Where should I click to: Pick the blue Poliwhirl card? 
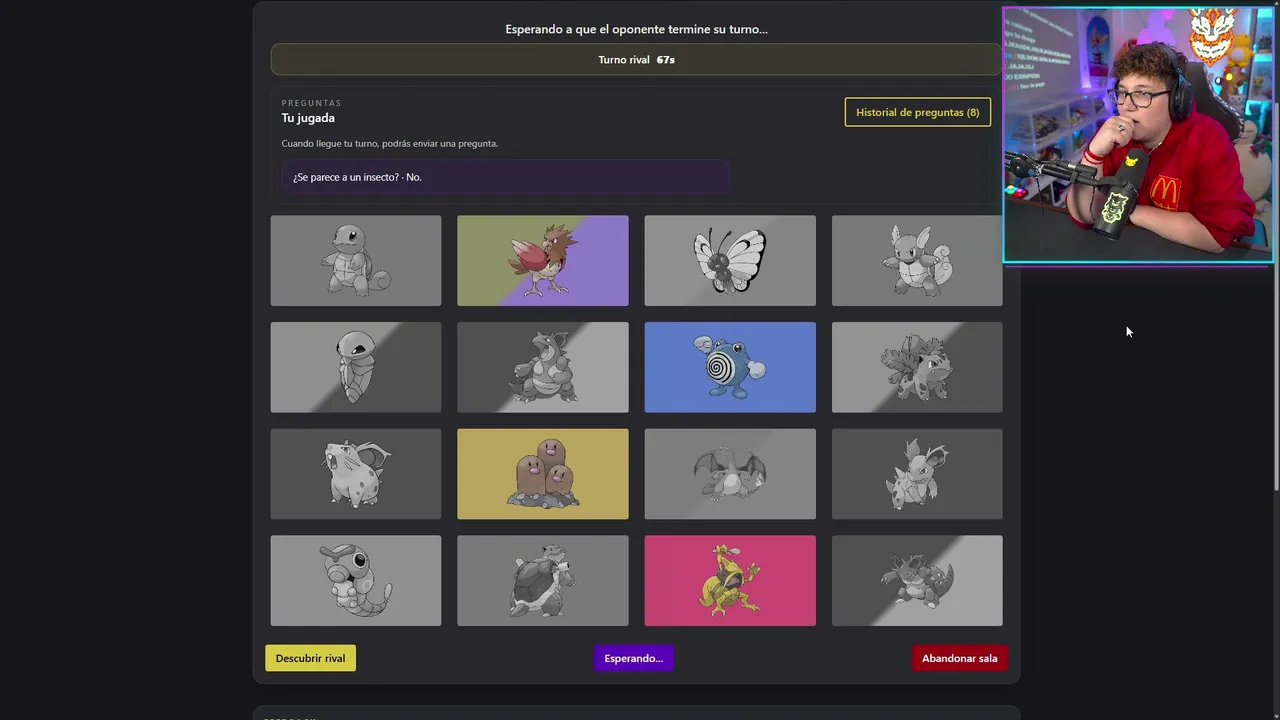tap(730, 367)
